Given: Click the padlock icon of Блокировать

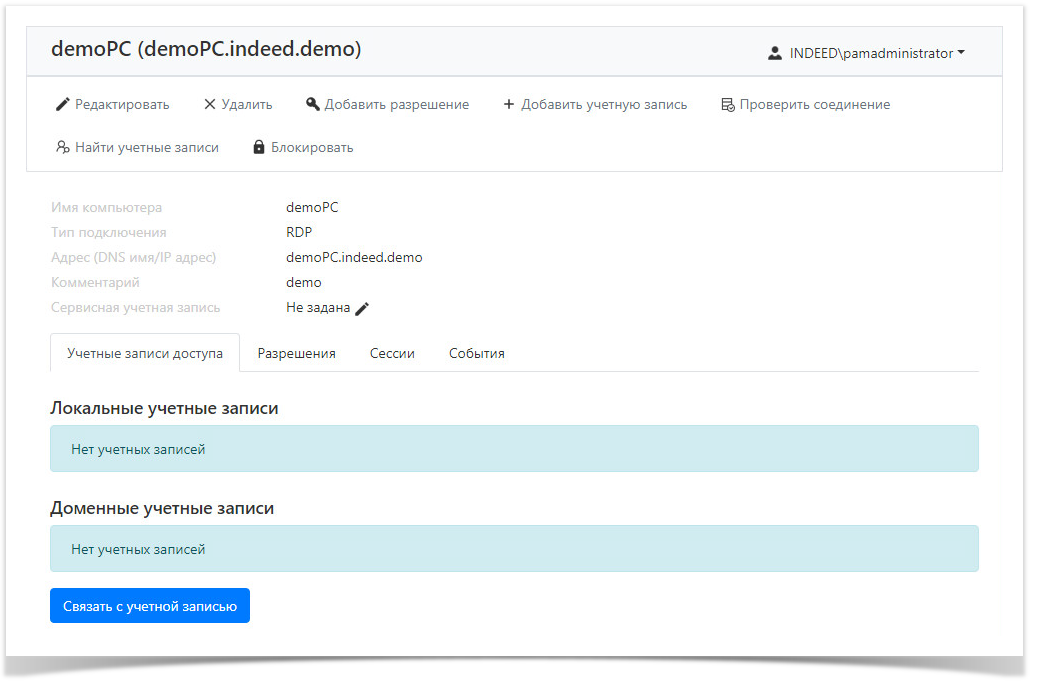Looking at the screenshot, I should tap(259, 147).
